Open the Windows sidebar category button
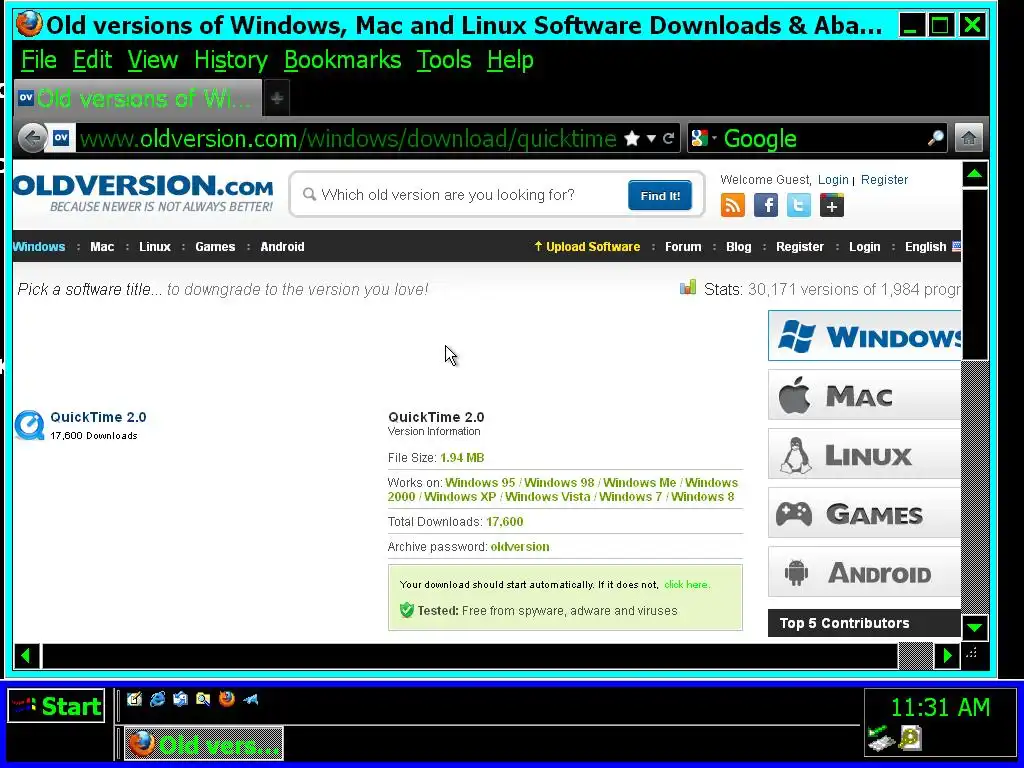This screenshot has height=768, width=1024. pos(865,336)
